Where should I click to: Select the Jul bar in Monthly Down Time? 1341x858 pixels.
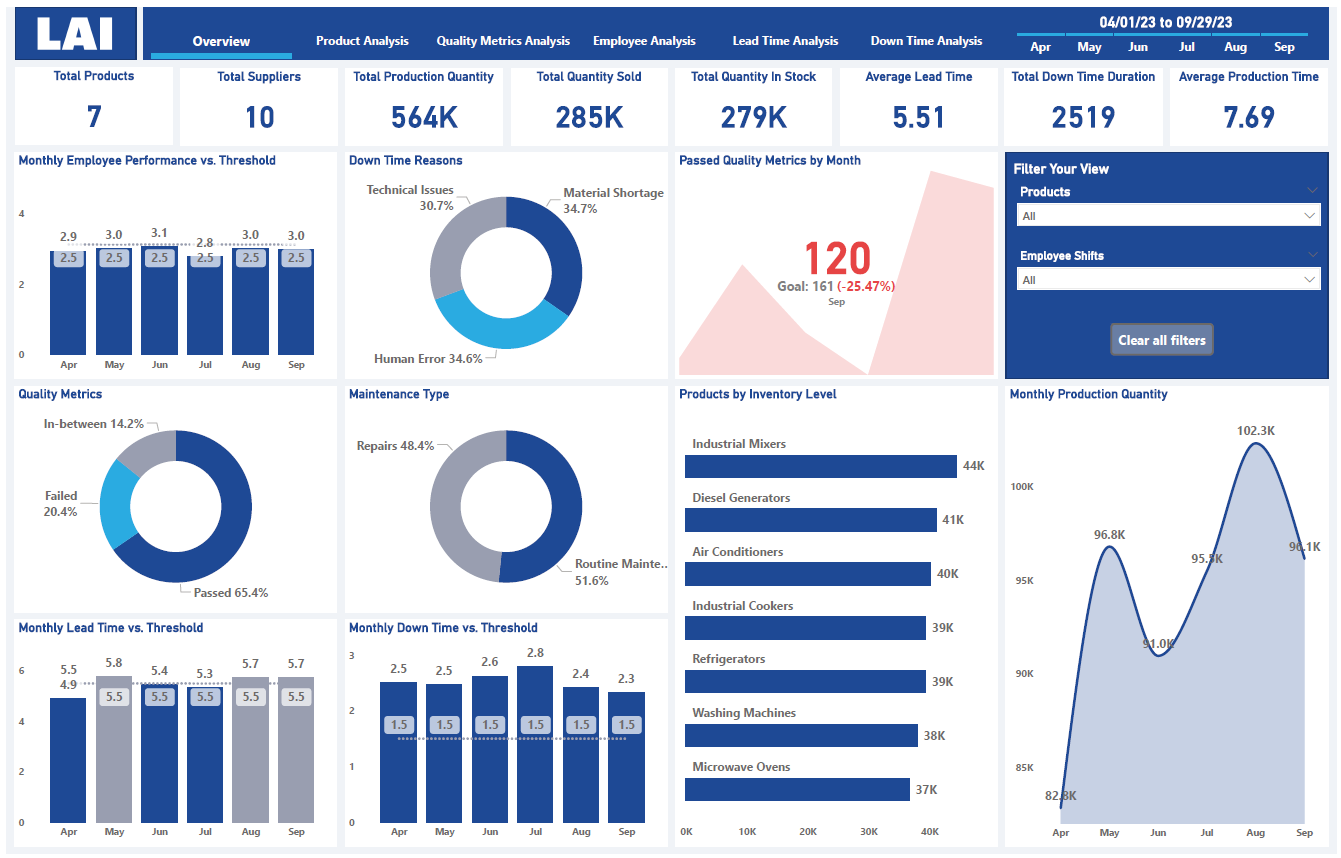pos(535,745)
